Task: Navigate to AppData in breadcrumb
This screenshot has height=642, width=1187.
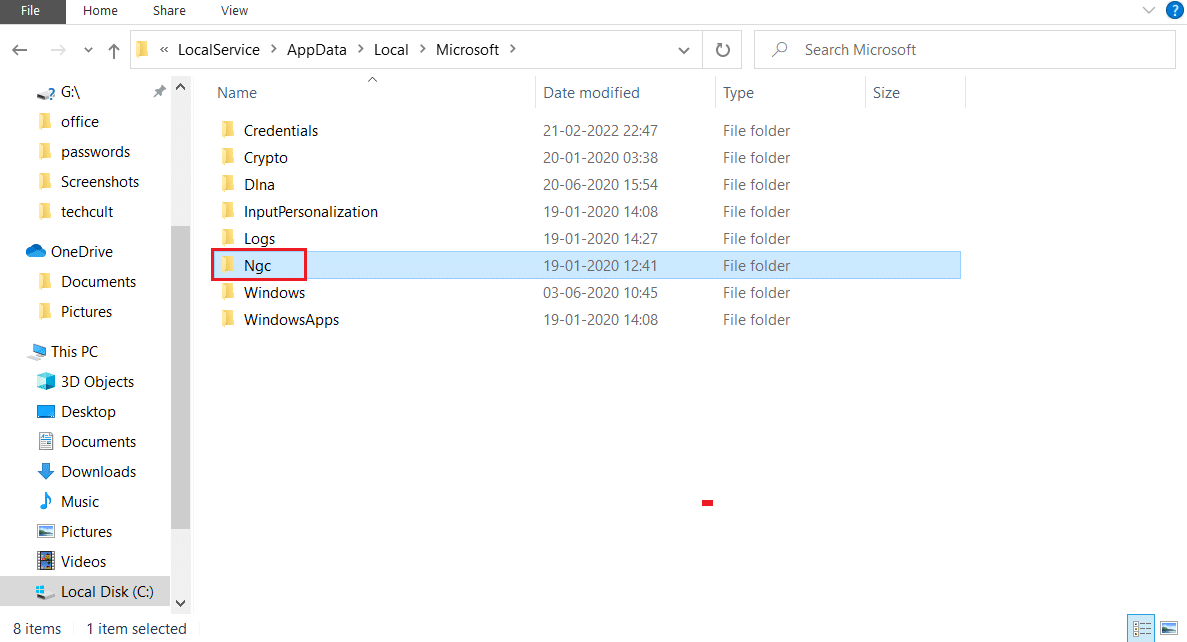Action: [x=316, y=50]
